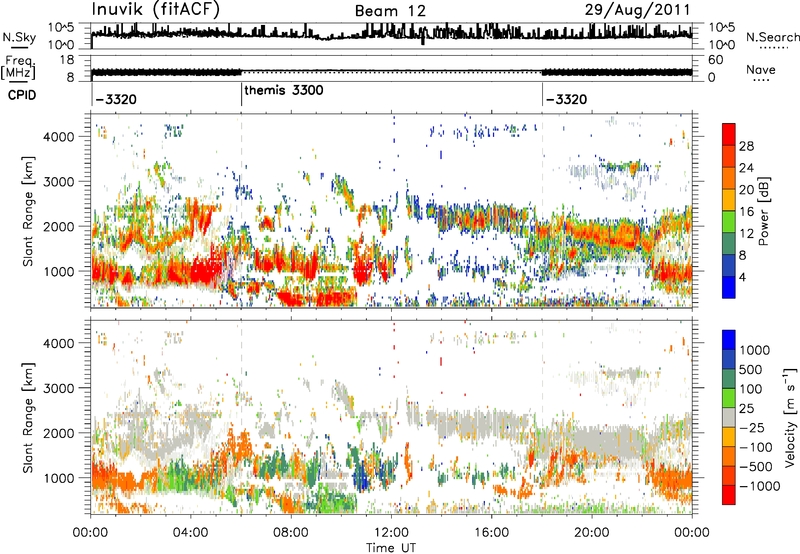Click the 'Time UT' axis title
Image resolution: width=800 pixels, height=554 pixels.
(x=391, y=548)
